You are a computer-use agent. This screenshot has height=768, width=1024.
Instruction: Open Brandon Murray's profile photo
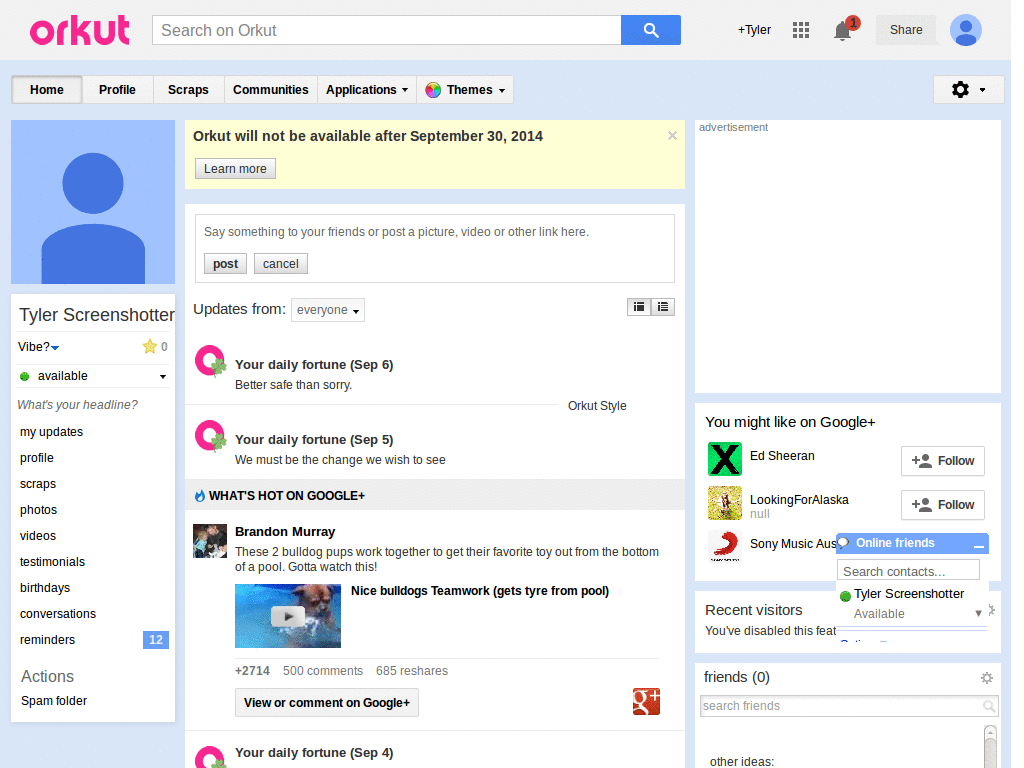pos(210,541)
